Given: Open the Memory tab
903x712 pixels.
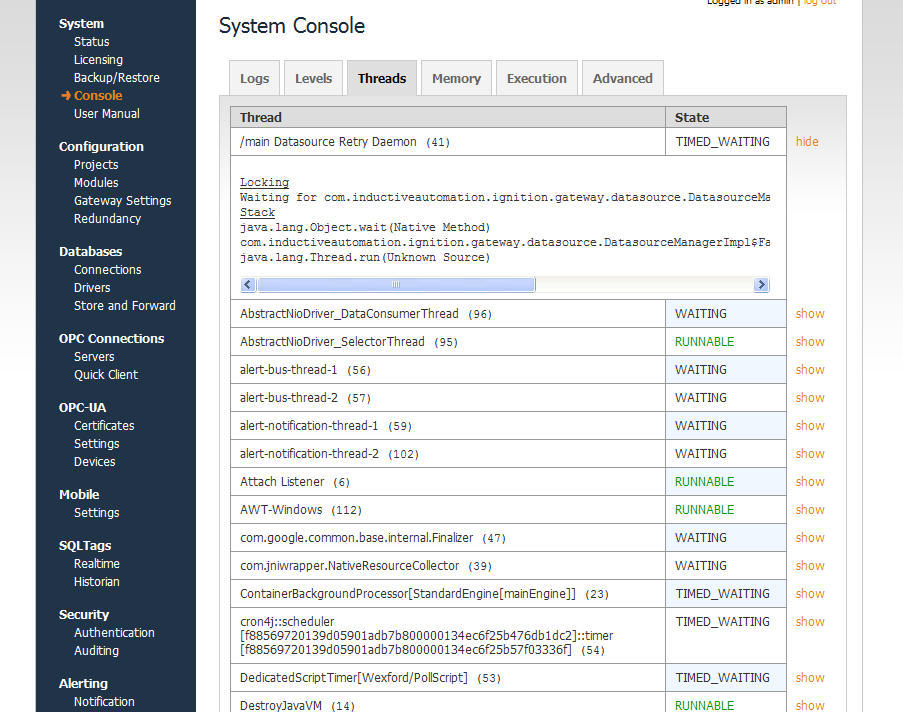Looking at the screenshot, I should click(456, 78).
